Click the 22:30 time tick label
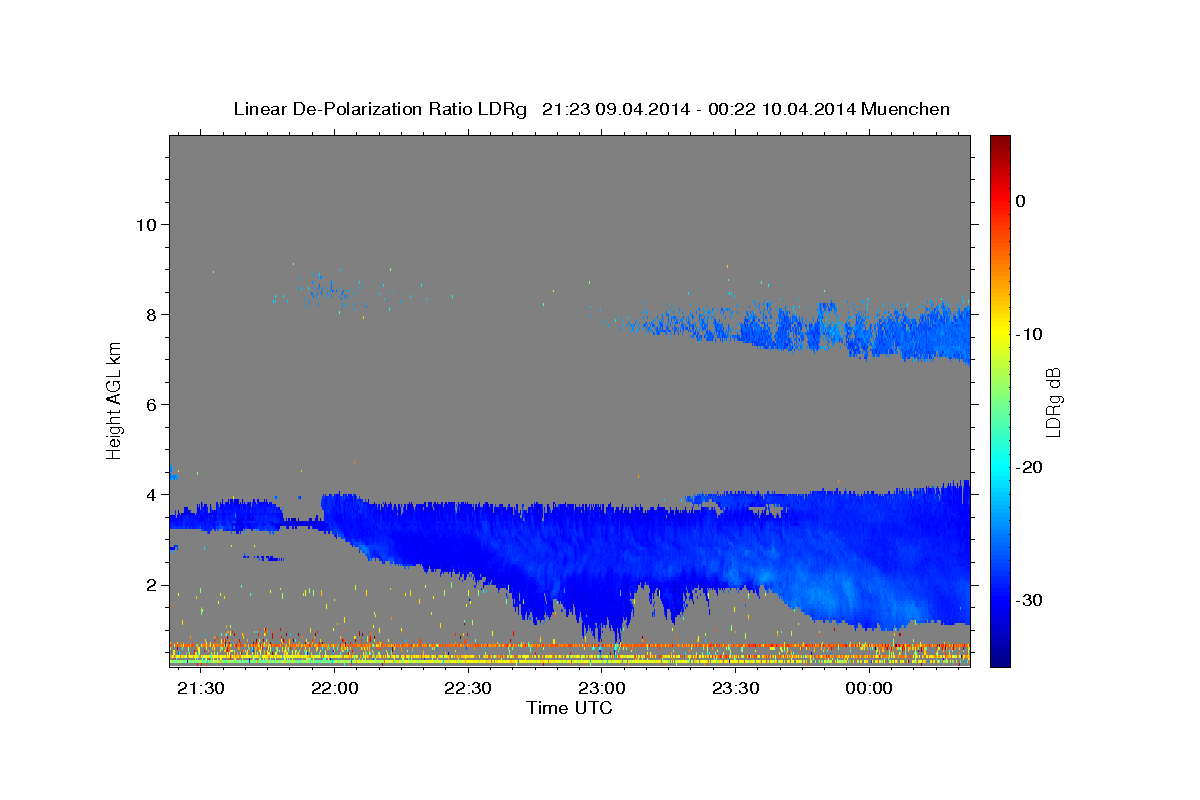 pyautogui.click(x=468, y=689)
